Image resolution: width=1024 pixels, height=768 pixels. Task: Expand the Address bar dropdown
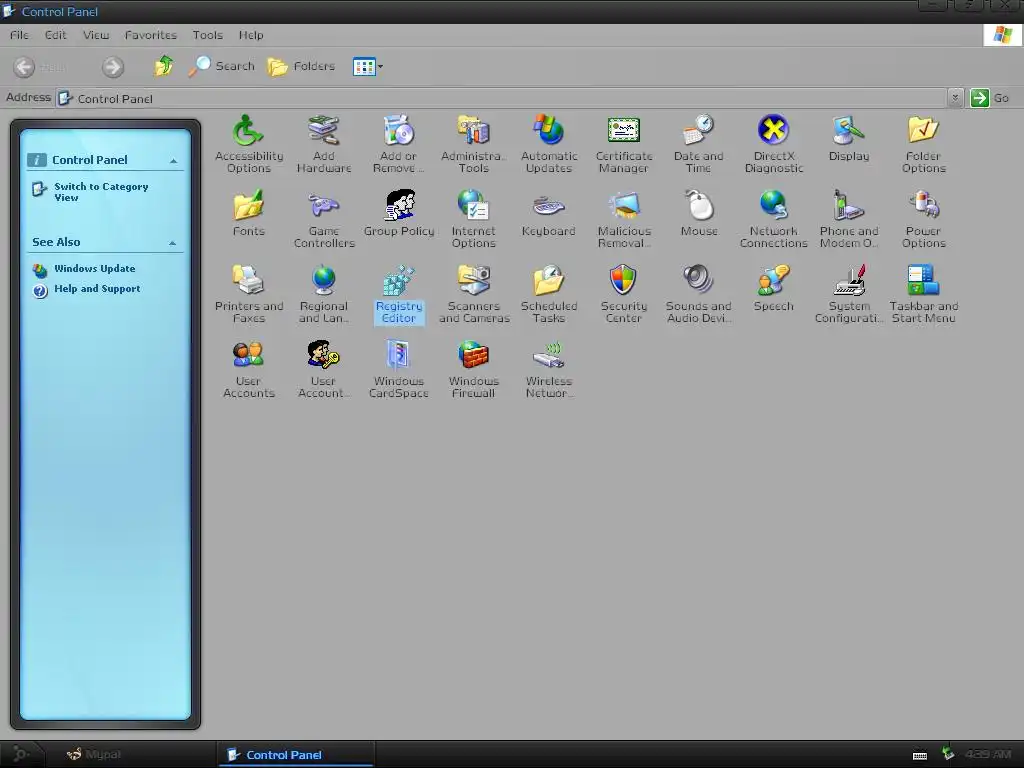pos(955,98)
